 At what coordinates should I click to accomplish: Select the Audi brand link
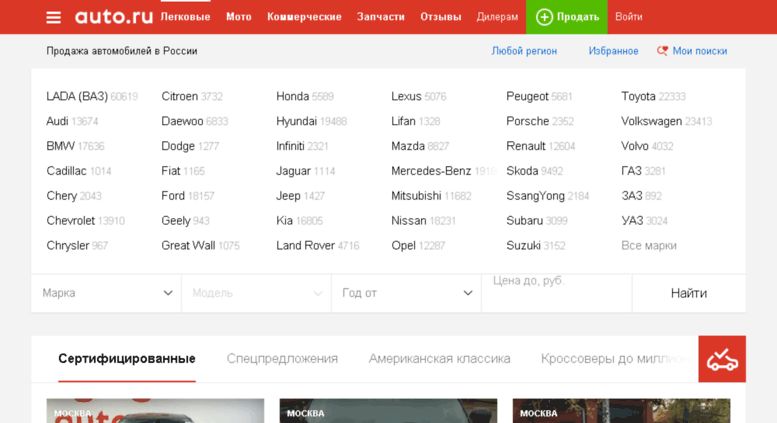pos(57,121)
